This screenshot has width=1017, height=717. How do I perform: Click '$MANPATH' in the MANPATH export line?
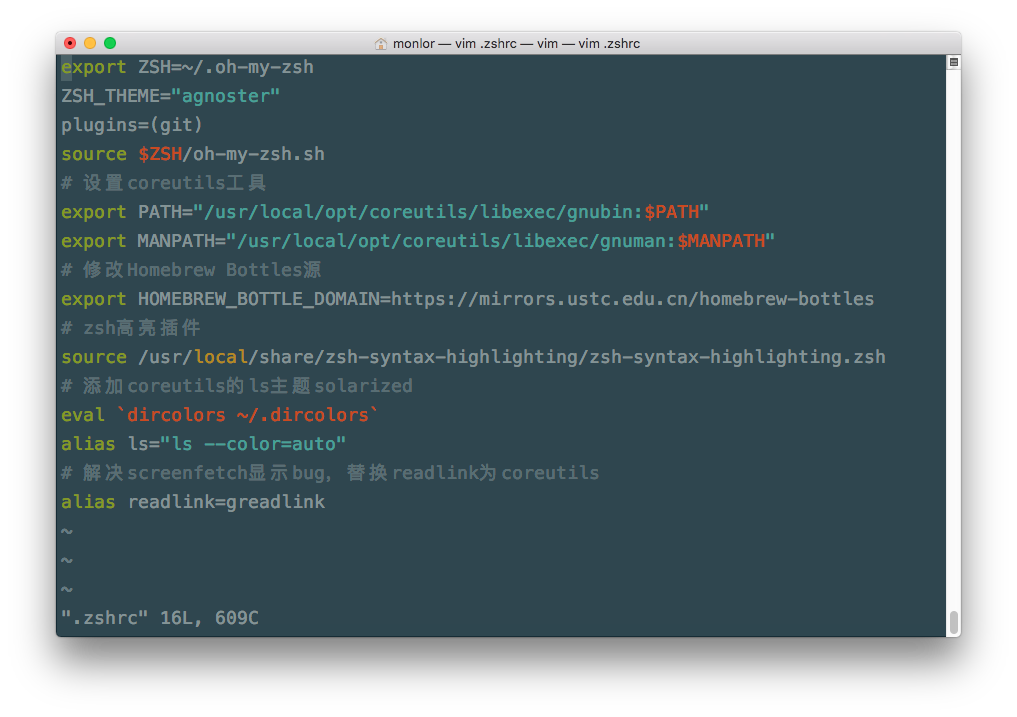point(721,241)
